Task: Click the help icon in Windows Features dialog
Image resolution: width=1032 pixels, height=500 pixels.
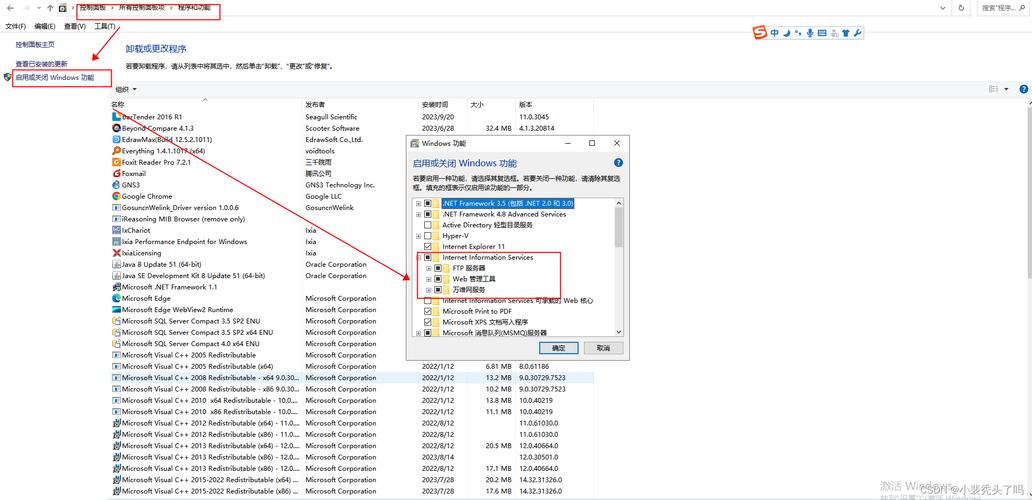Action: (618, 162)
